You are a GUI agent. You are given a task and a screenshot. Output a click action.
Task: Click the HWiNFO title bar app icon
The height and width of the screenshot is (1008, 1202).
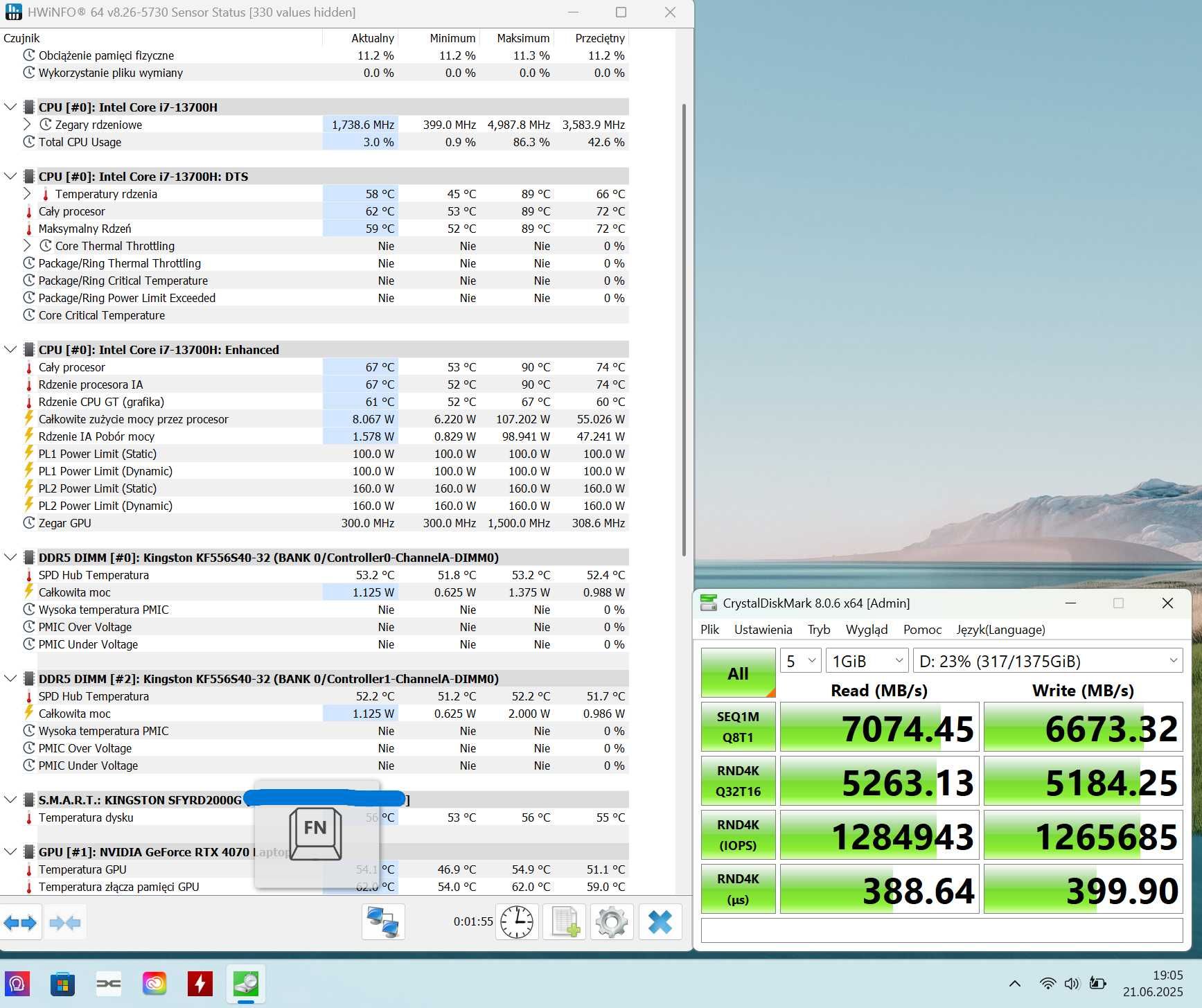pos(13,12)
